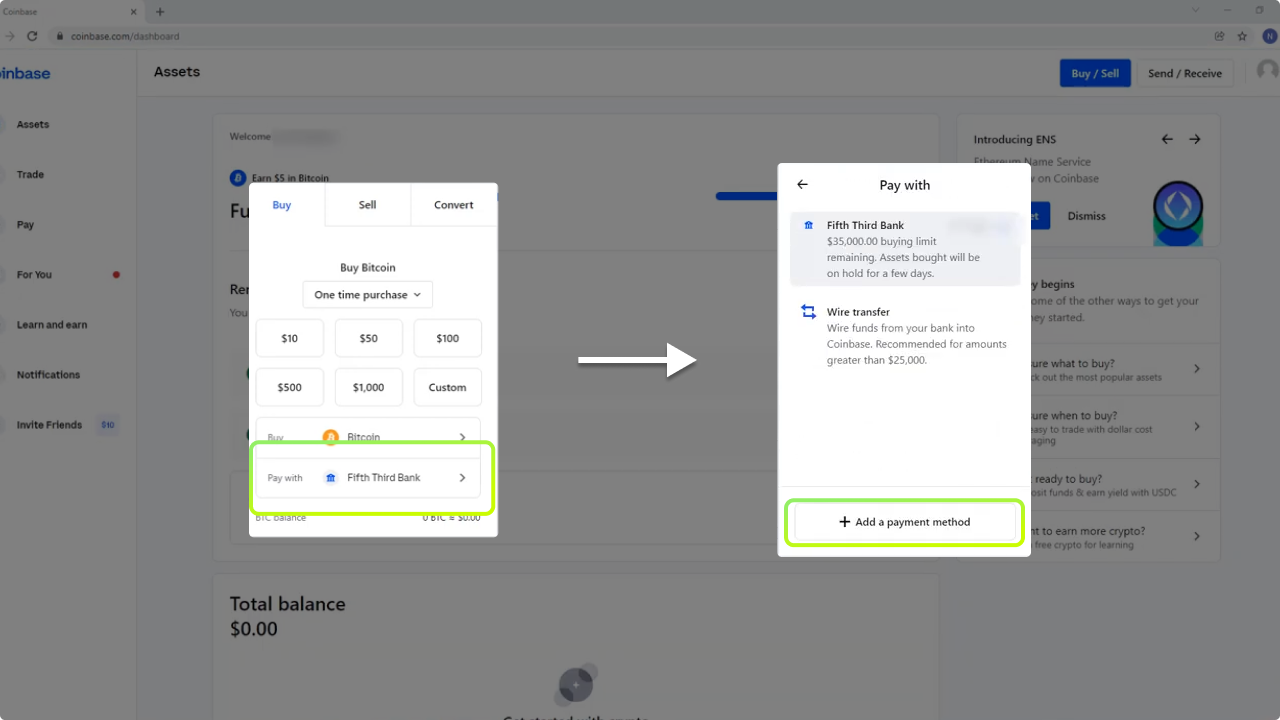1280x720 pixels.
Task: Click the share page icon in address bar
Action: (x=1219, y=36)
